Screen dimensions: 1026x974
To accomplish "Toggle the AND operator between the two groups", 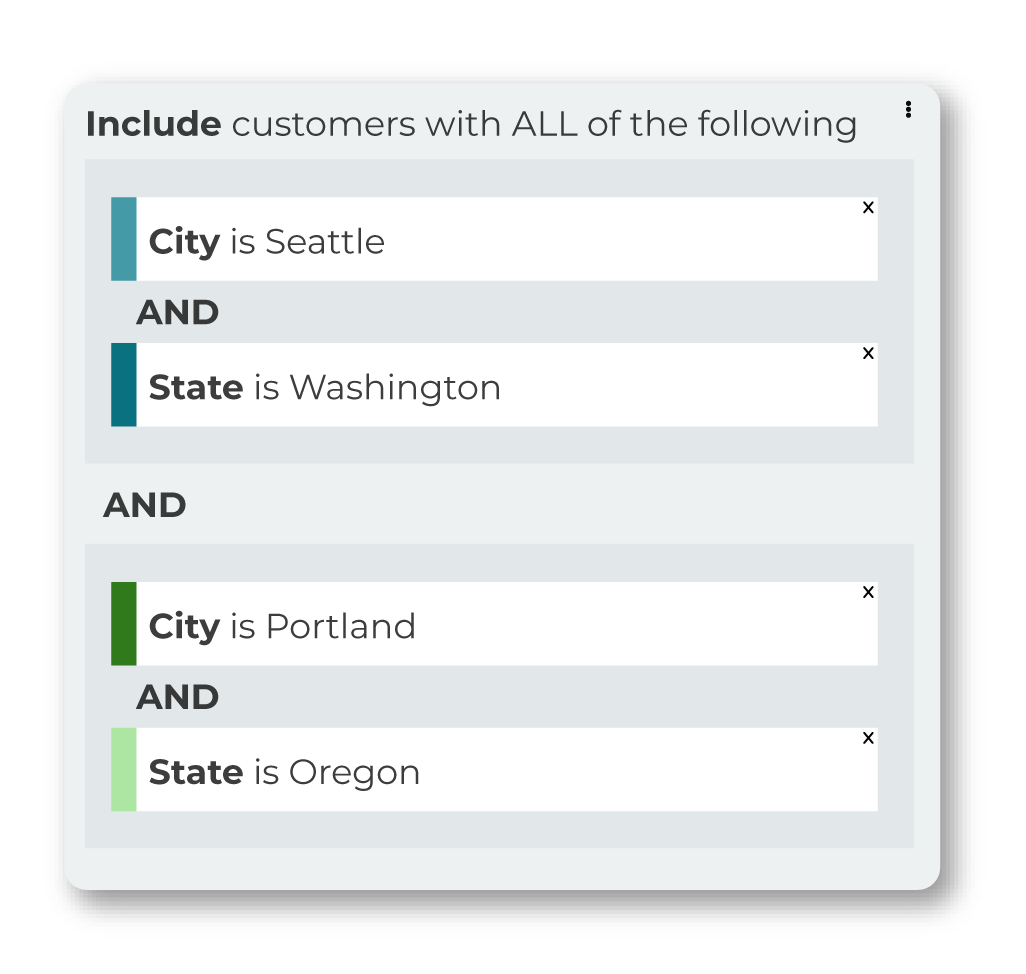I will pyautogui.click(x=145, y=505).
